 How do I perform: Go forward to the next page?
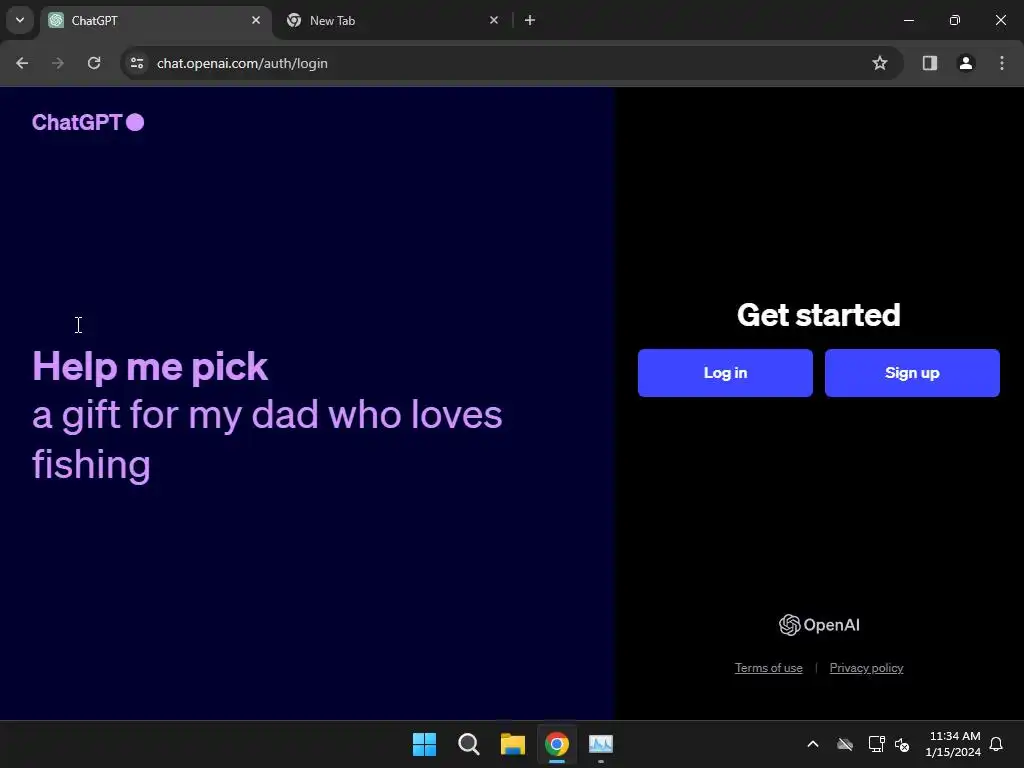[x=58, y=63]
